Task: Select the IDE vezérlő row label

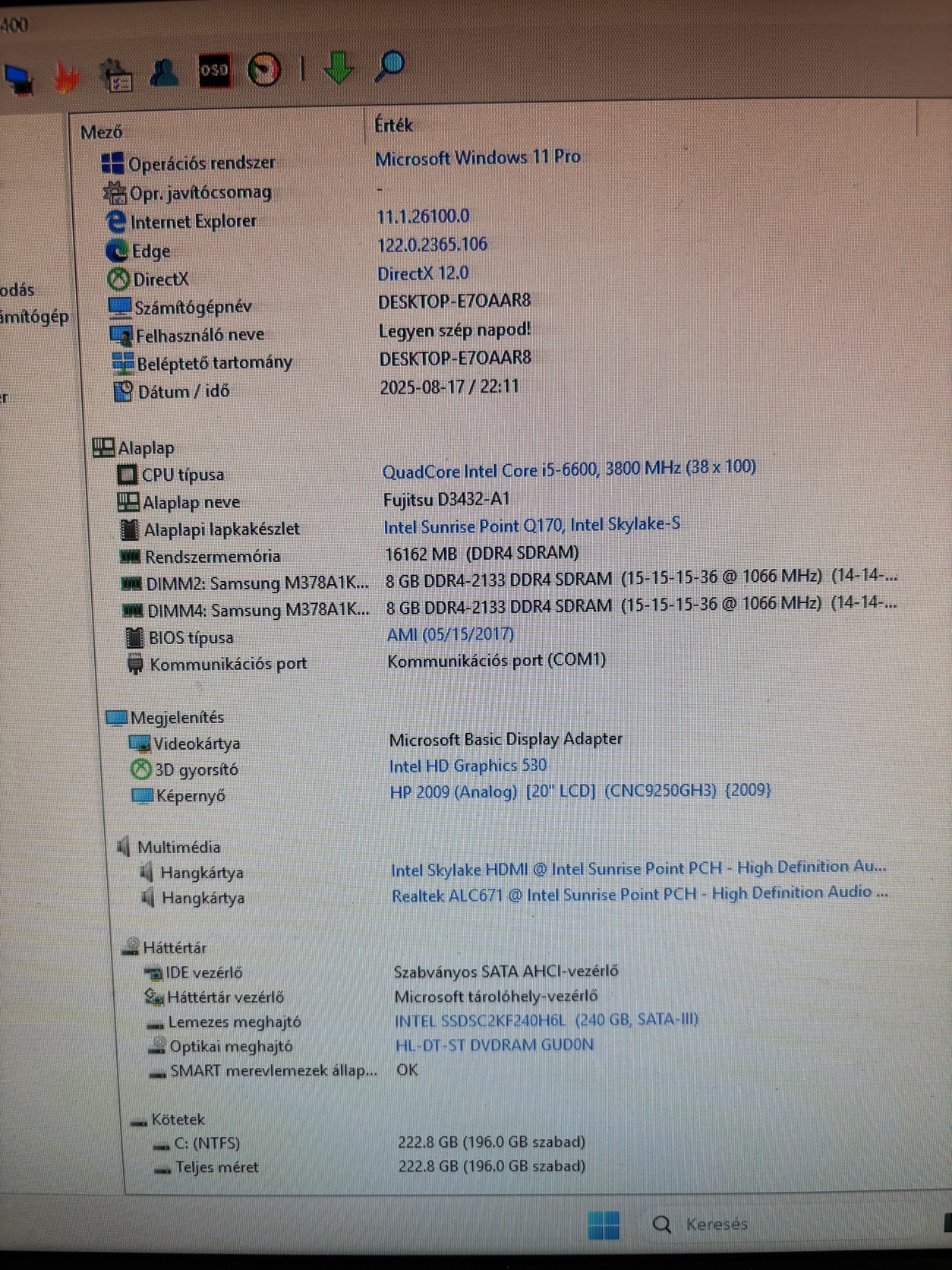Action: pyautogui.click(x=204, y=972)
